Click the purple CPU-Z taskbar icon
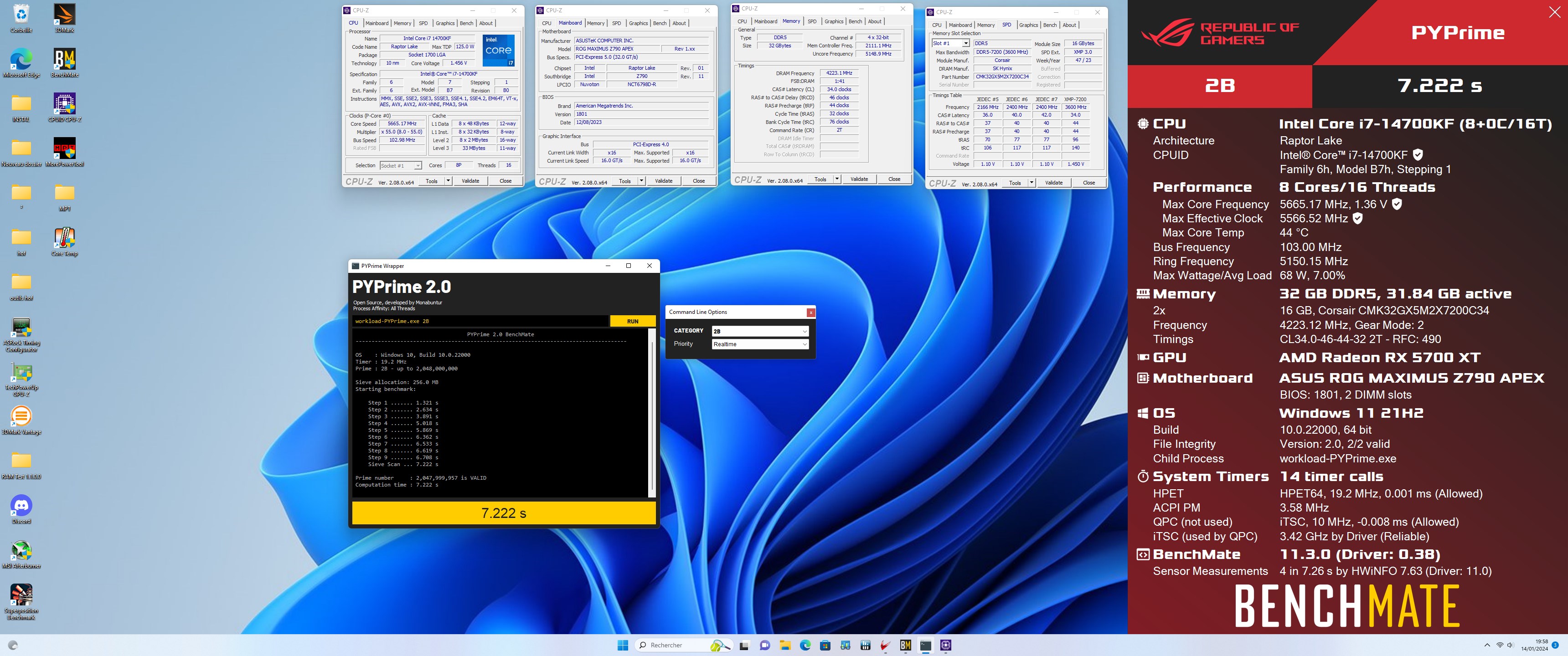1568x656 pixels. click(x=945, y=645)
